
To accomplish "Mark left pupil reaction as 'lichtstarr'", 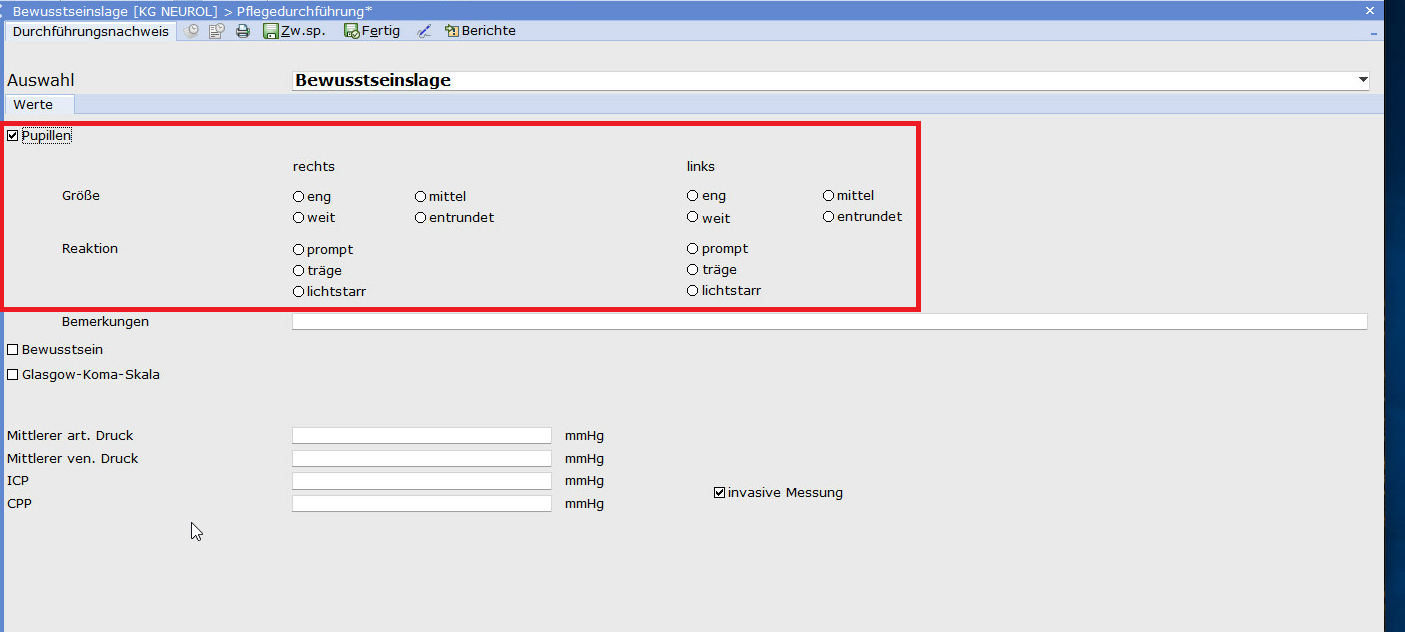I will [x=693, y=291].
